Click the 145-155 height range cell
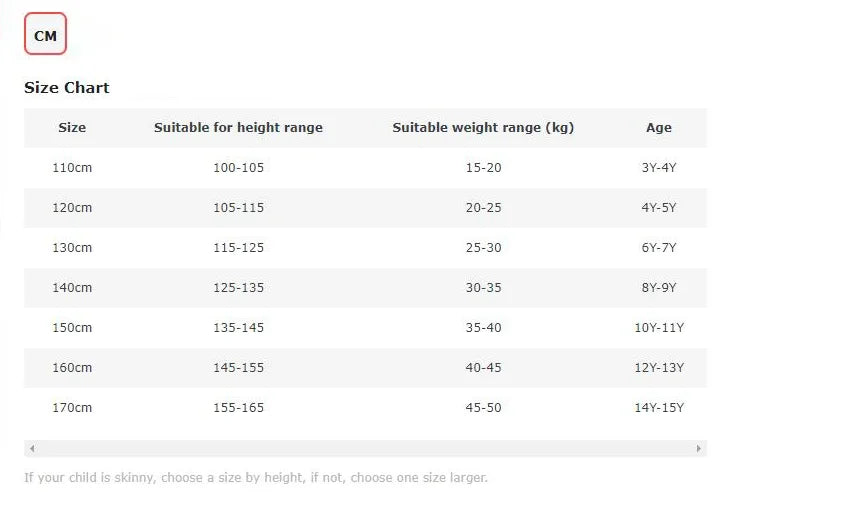Image resolution: width=866 pixels, height=511 pixels. click(238, 368)
